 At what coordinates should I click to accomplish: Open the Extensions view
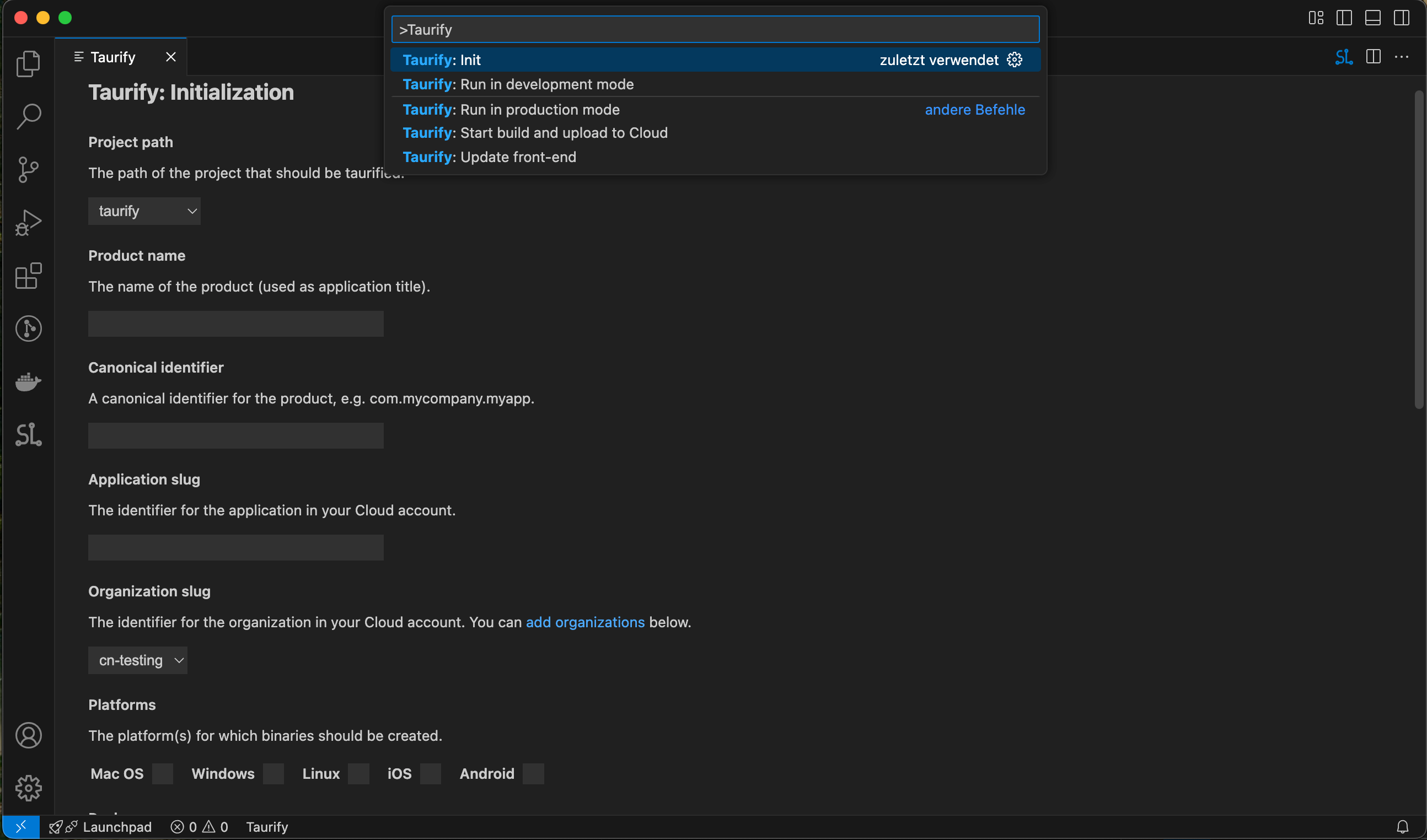(x=28, y=276)
